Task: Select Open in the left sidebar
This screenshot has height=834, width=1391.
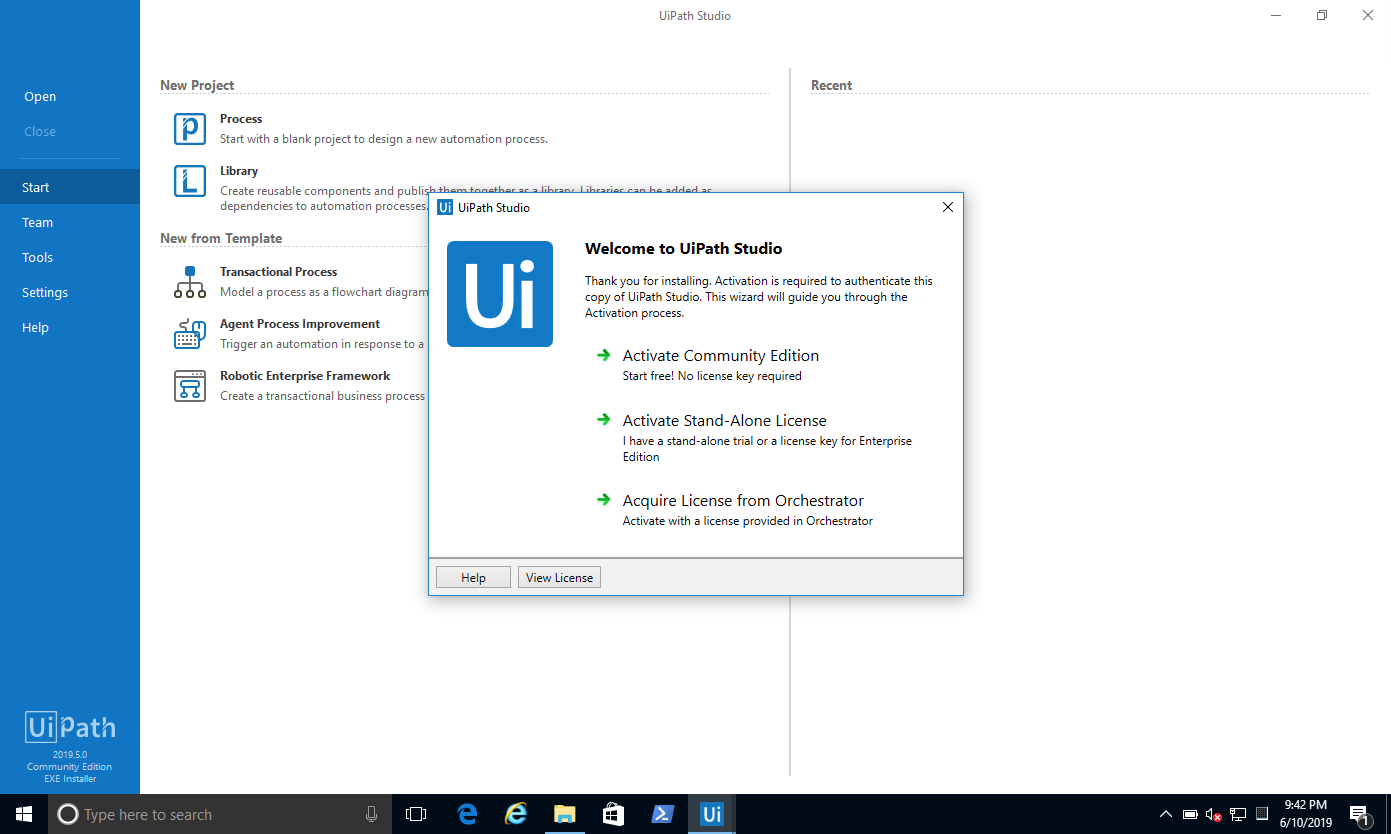Action: (40, 97)
